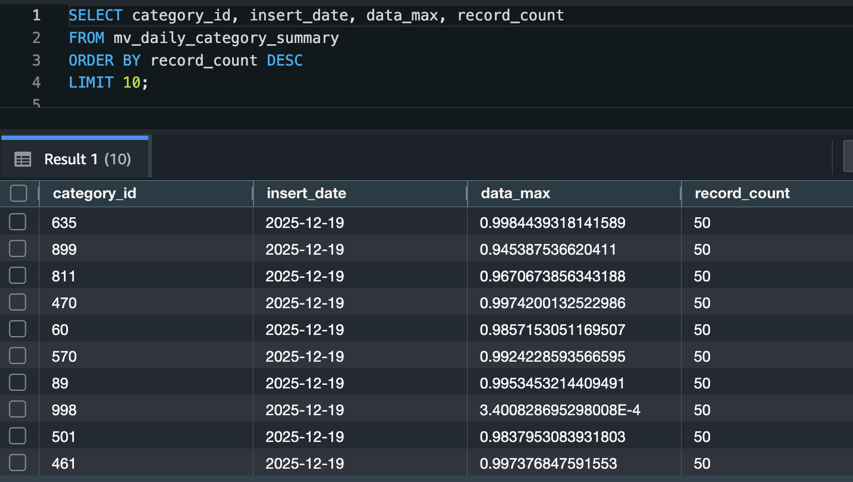Click ORDER BY keyword in editor
853x482 pixels.
pyautogui.click(x=104, y=60)
